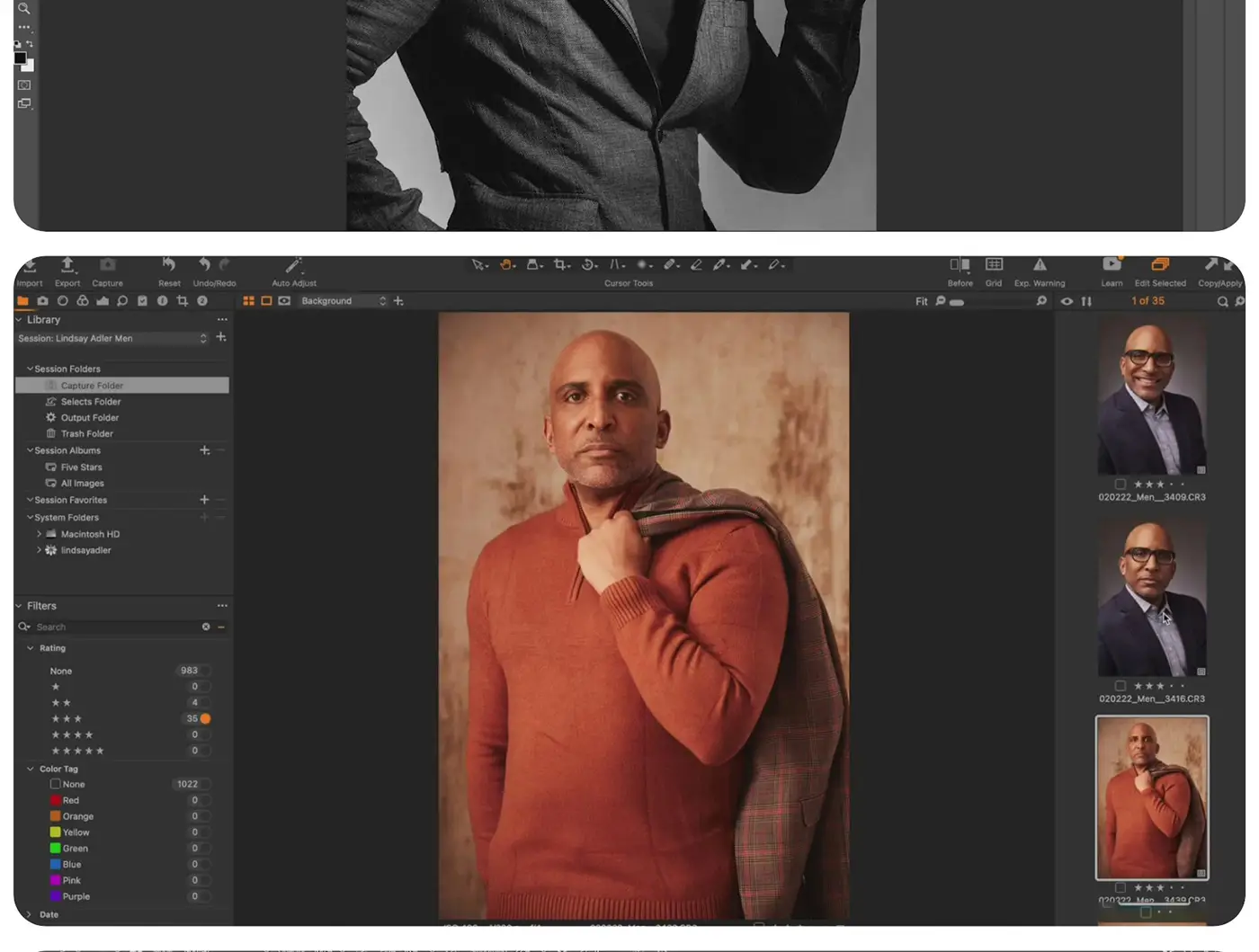The width and height of the screenshot is (1259, 952).
Task: Add a Session Favorite with plus
Action: 204,500
